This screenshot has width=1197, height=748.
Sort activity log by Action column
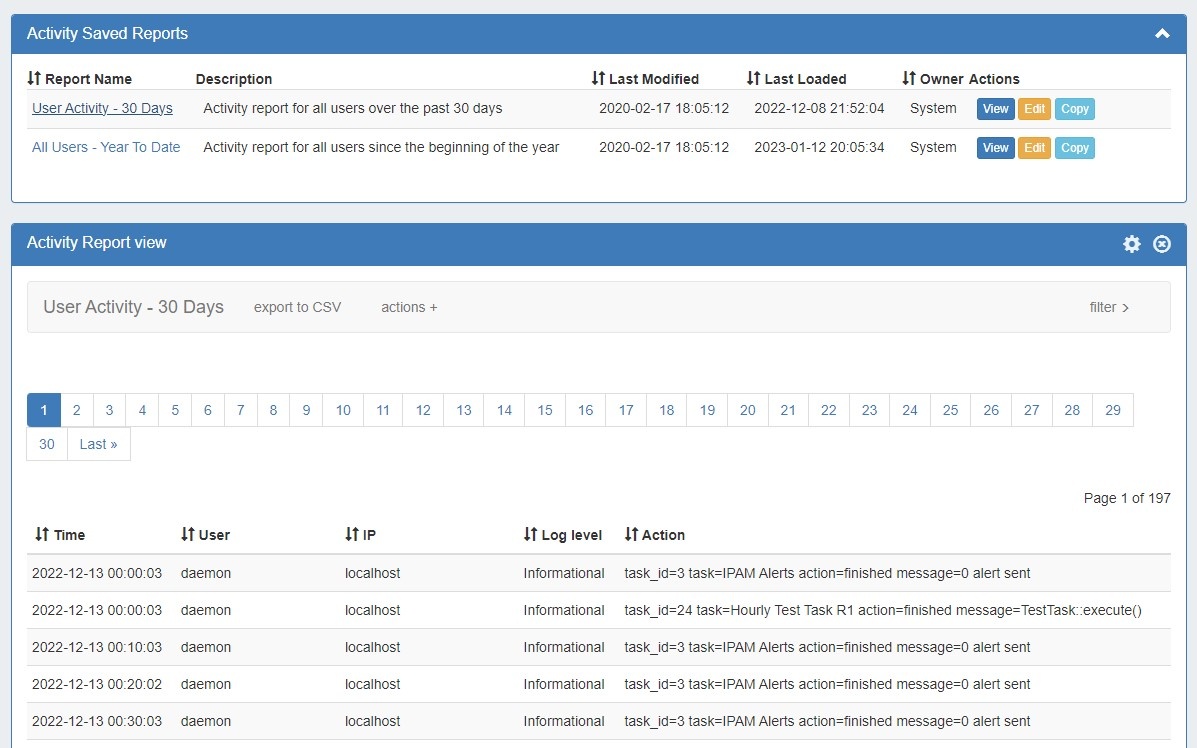tap(654, 535)
